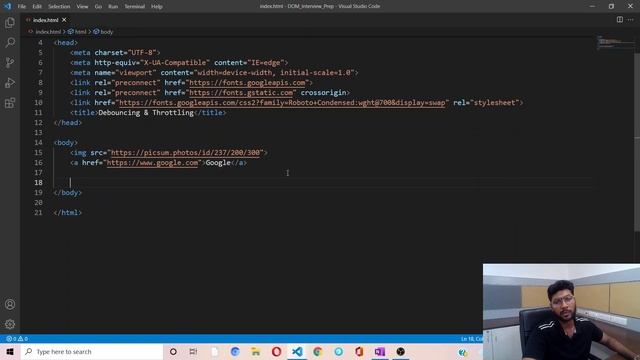Click the Ln 18 cursor position indicator
Screen dimensions: 640x360
pyautogui.click(x=472, y=339)
